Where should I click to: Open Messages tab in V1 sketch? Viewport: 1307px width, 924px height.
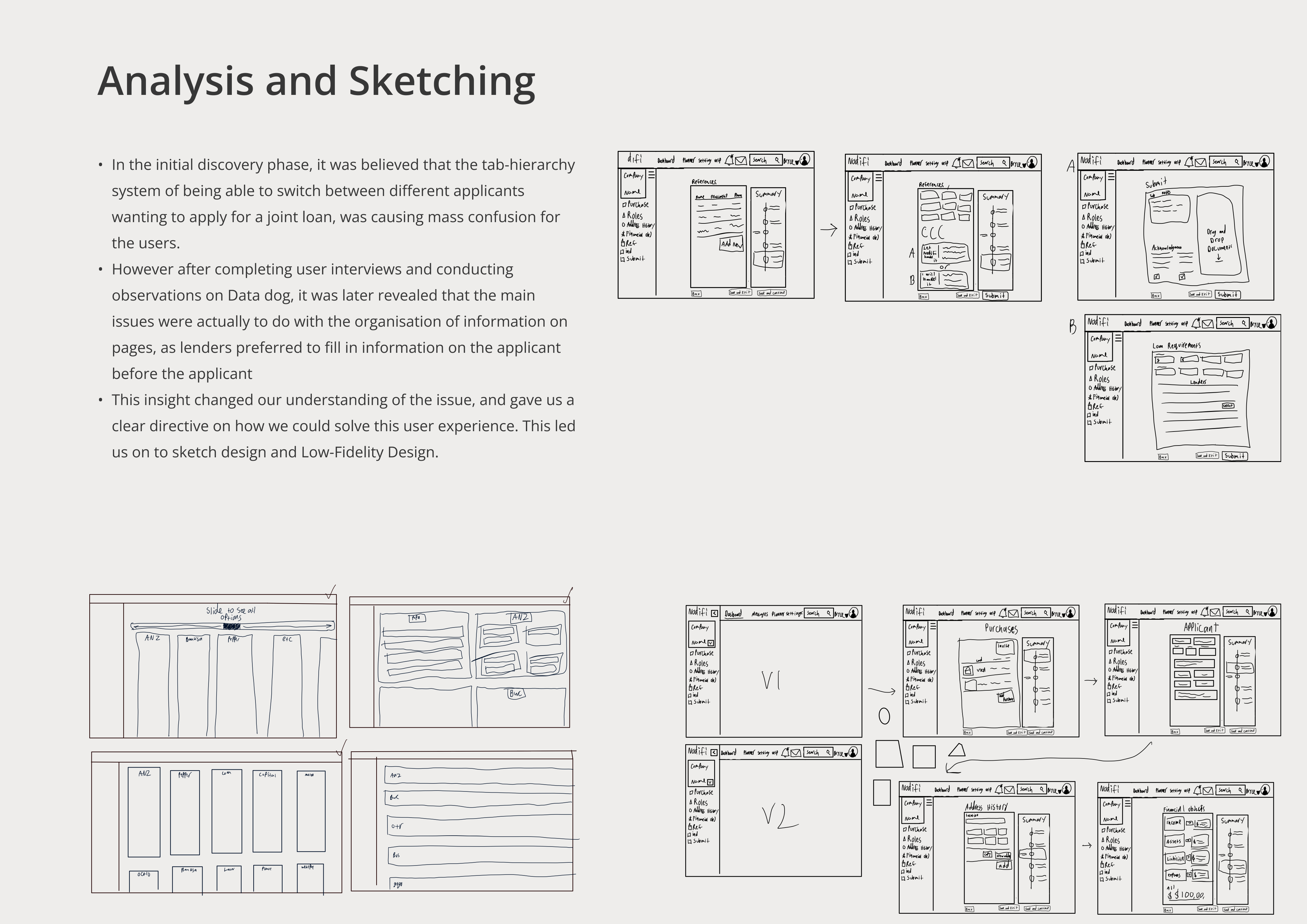759,614
